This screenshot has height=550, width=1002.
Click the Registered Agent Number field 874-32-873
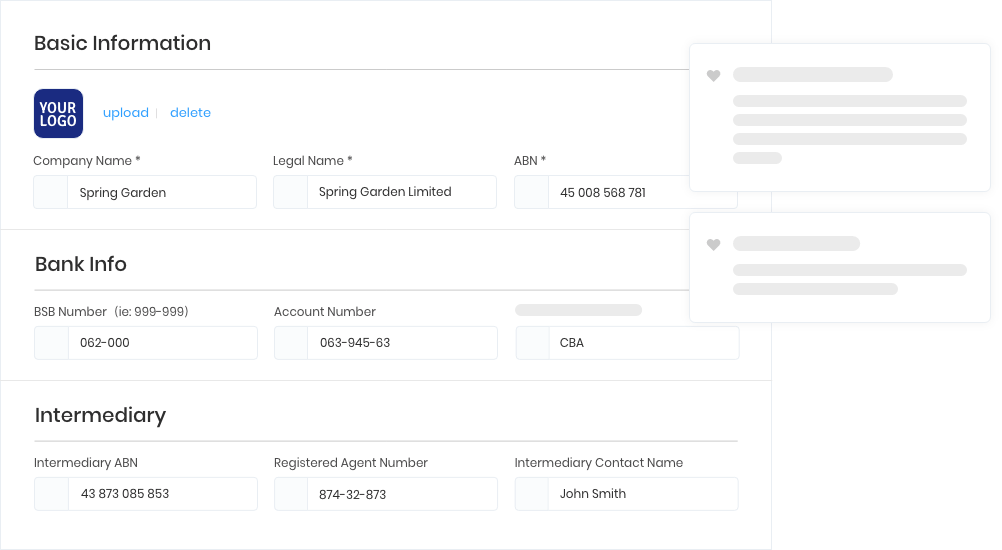click(x=386, y=494)
